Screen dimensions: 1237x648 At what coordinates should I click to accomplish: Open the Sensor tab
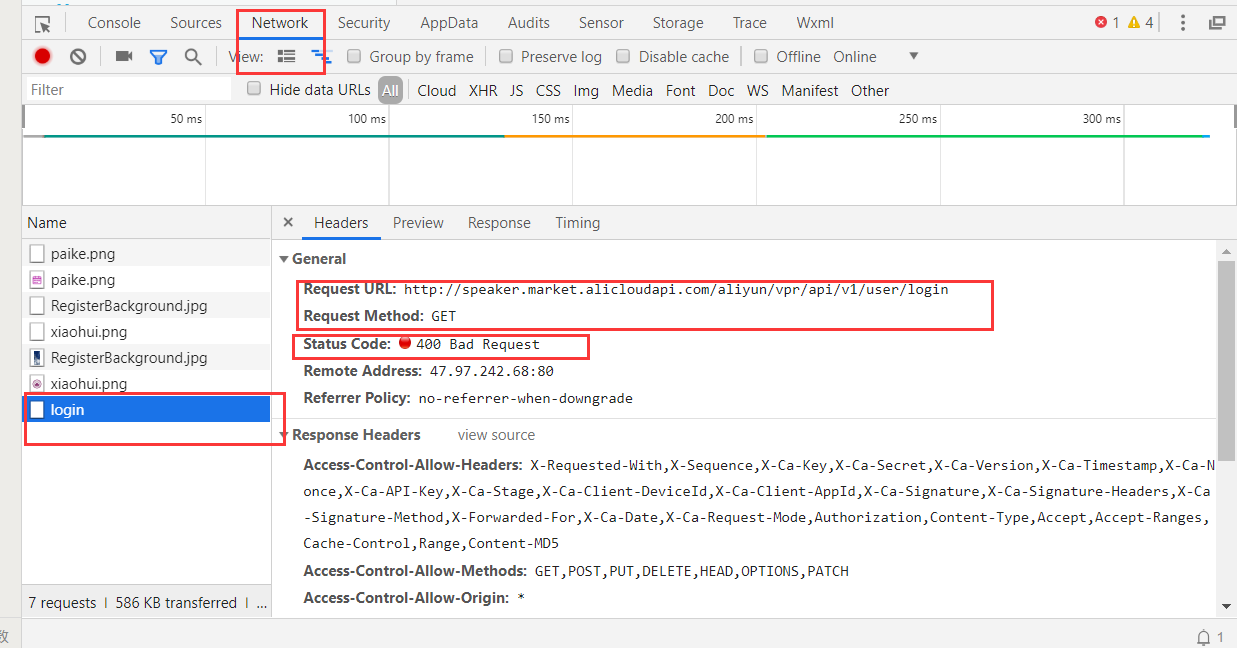[601, 23]
